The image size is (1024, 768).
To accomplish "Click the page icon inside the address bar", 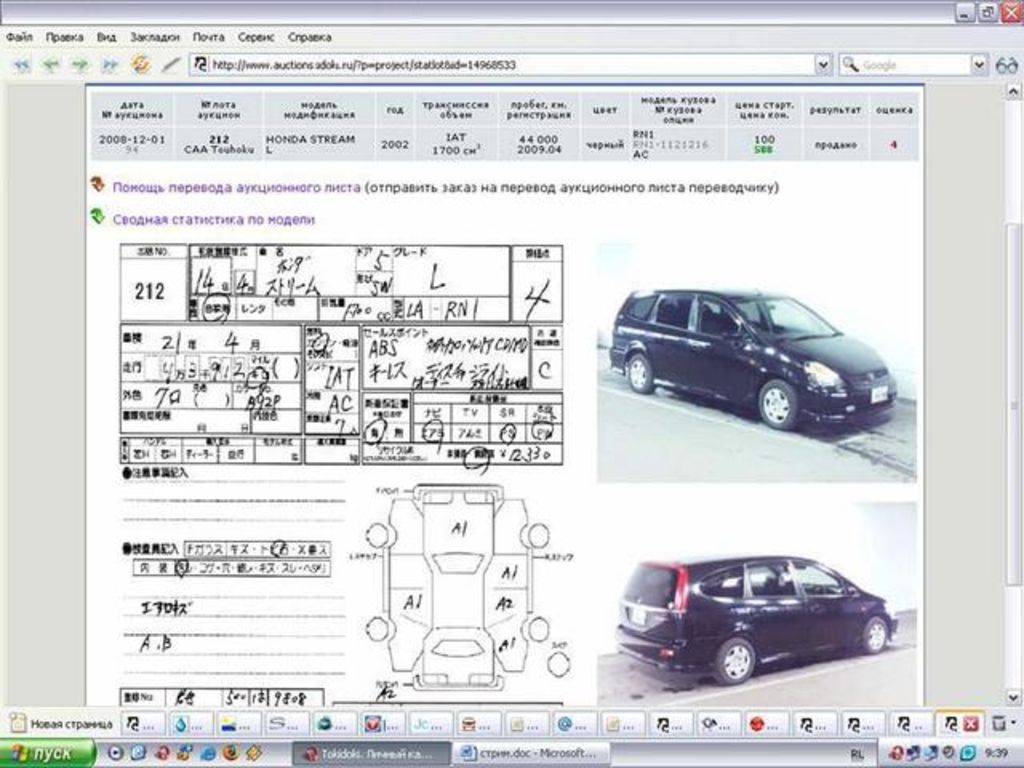I will click(200, 65).
